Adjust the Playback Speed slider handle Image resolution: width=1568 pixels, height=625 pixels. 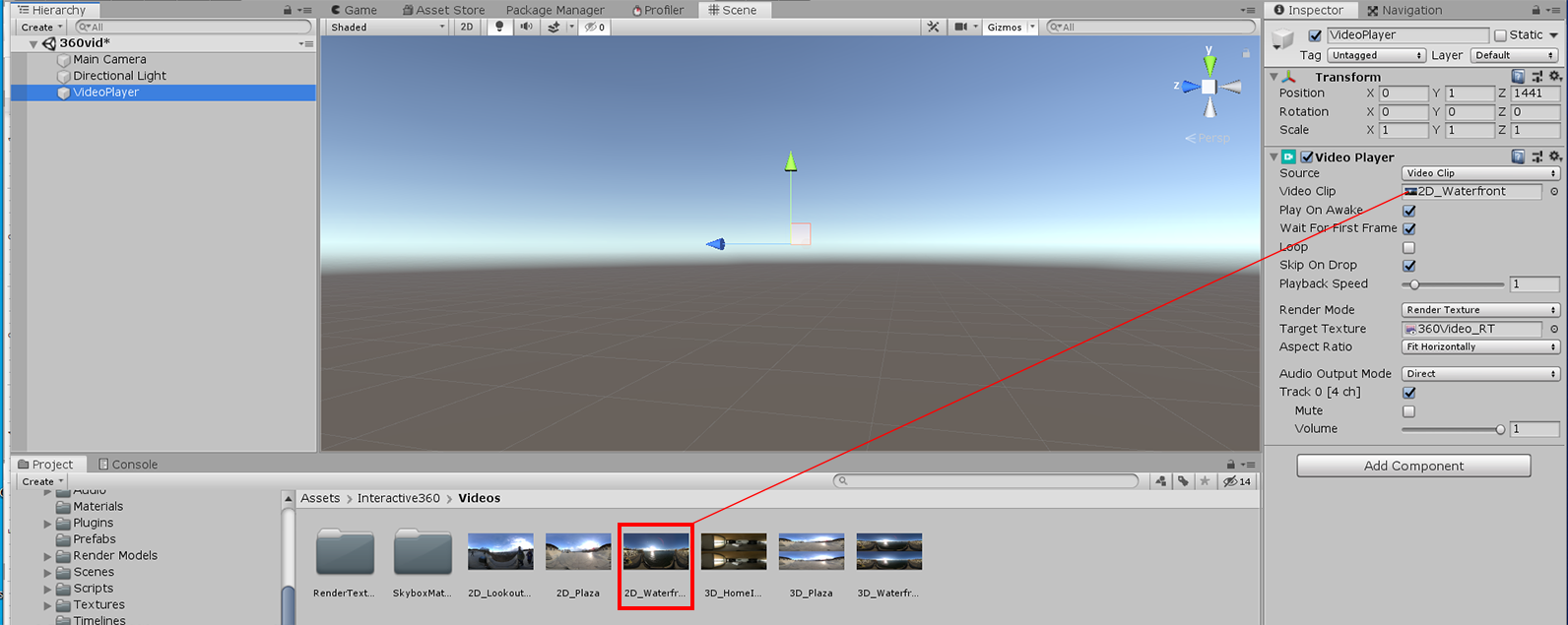[x=1415, y=284]
